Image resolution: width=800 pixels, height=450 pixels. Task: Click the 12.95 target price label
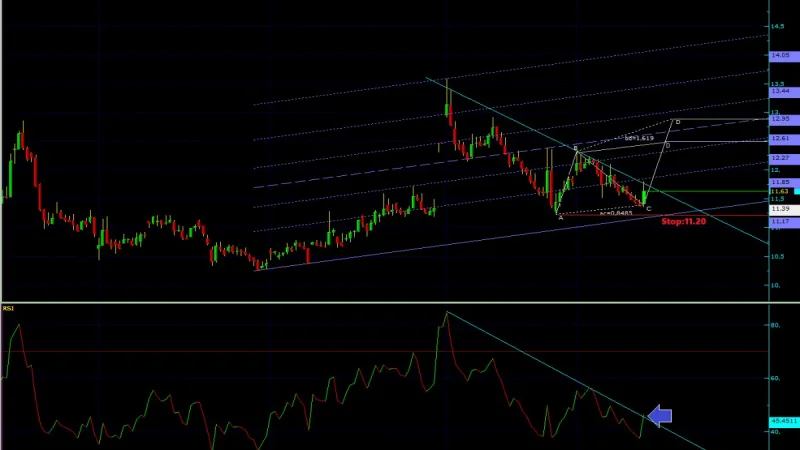784,119
